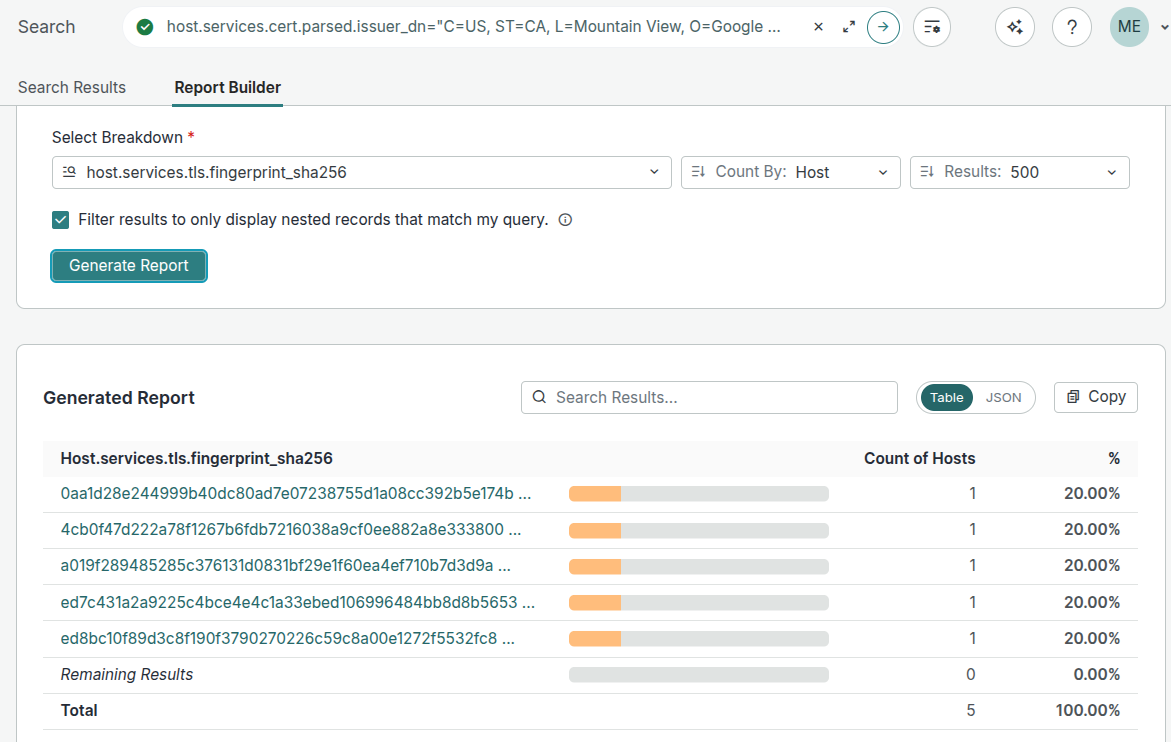This screenshot has width=1171, height=742.
Task: Click the Generate Report button
Action: pyautogui.click(x=129, y=266)
